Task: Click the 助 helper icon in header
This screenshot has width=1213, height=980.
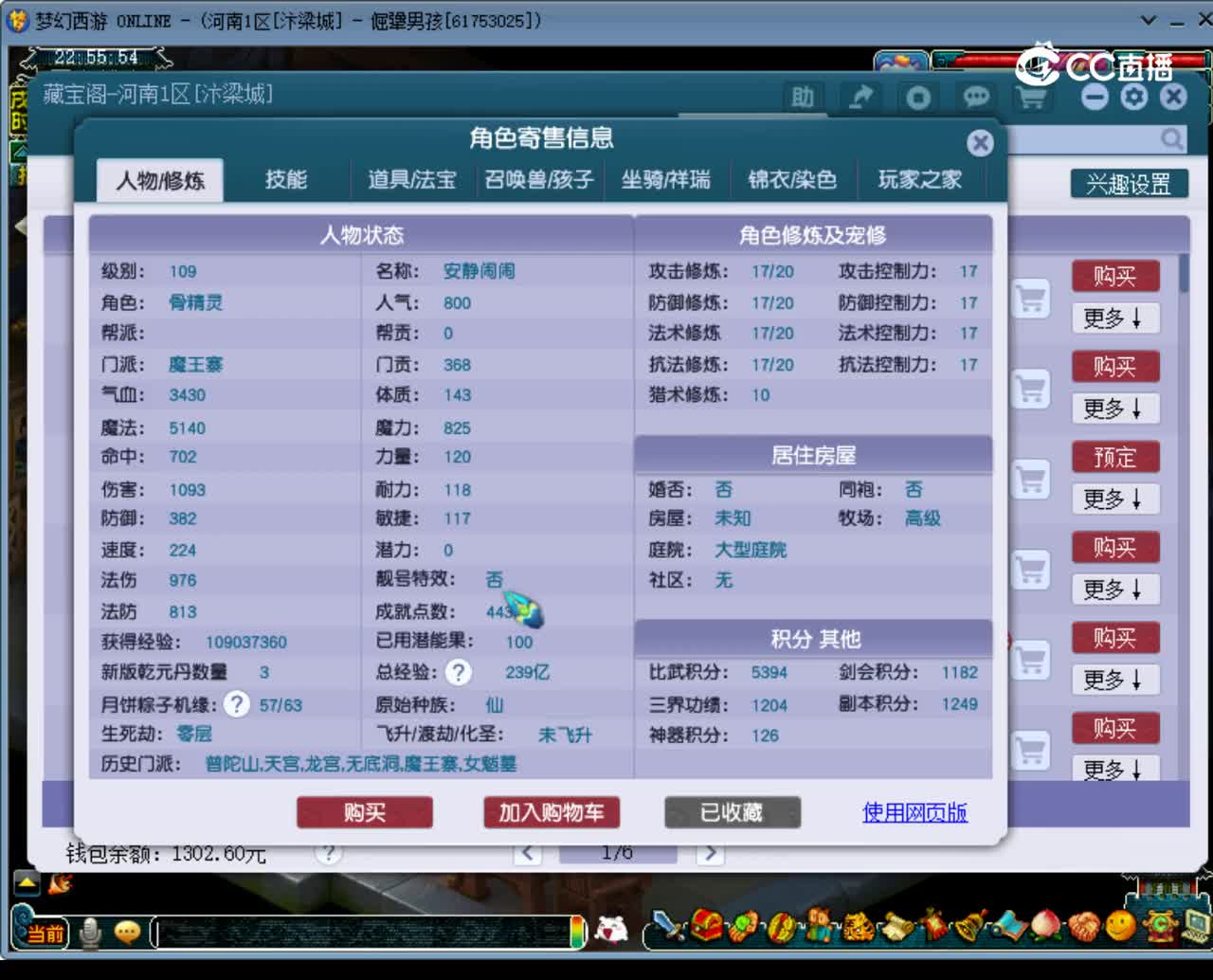Action: pos(803,97)
